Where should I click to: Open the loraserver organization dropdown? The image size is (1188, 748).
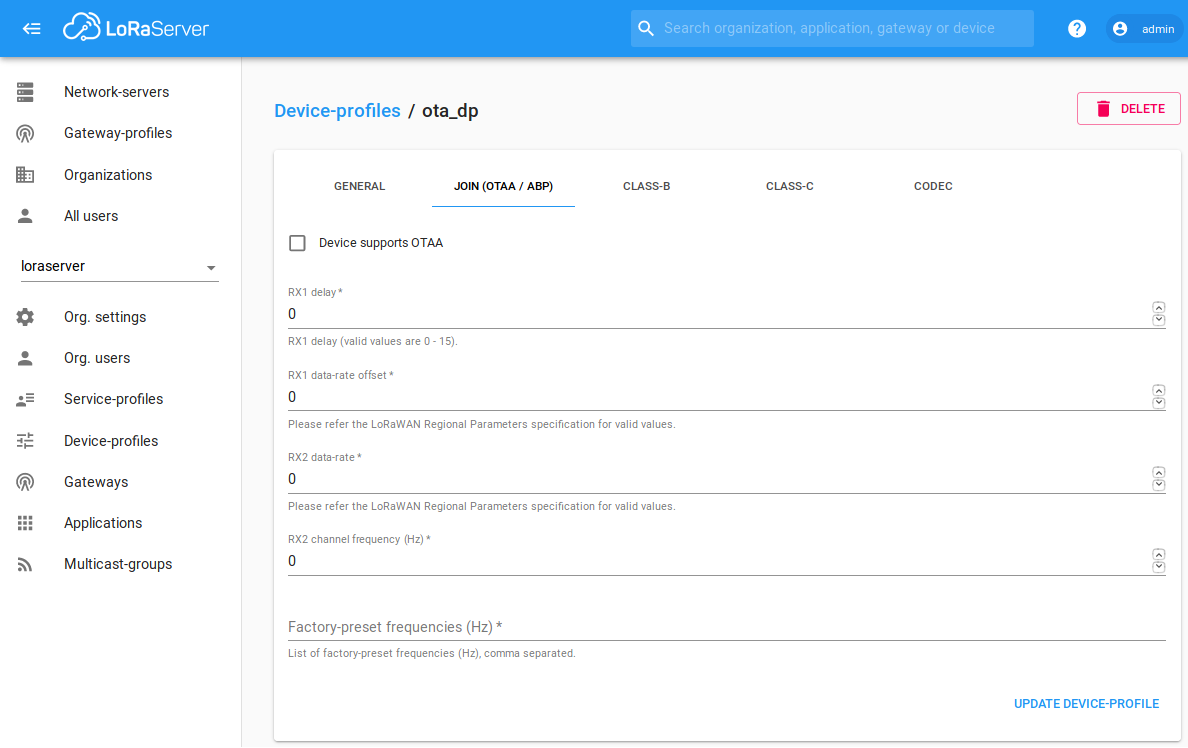click(210, 267)
